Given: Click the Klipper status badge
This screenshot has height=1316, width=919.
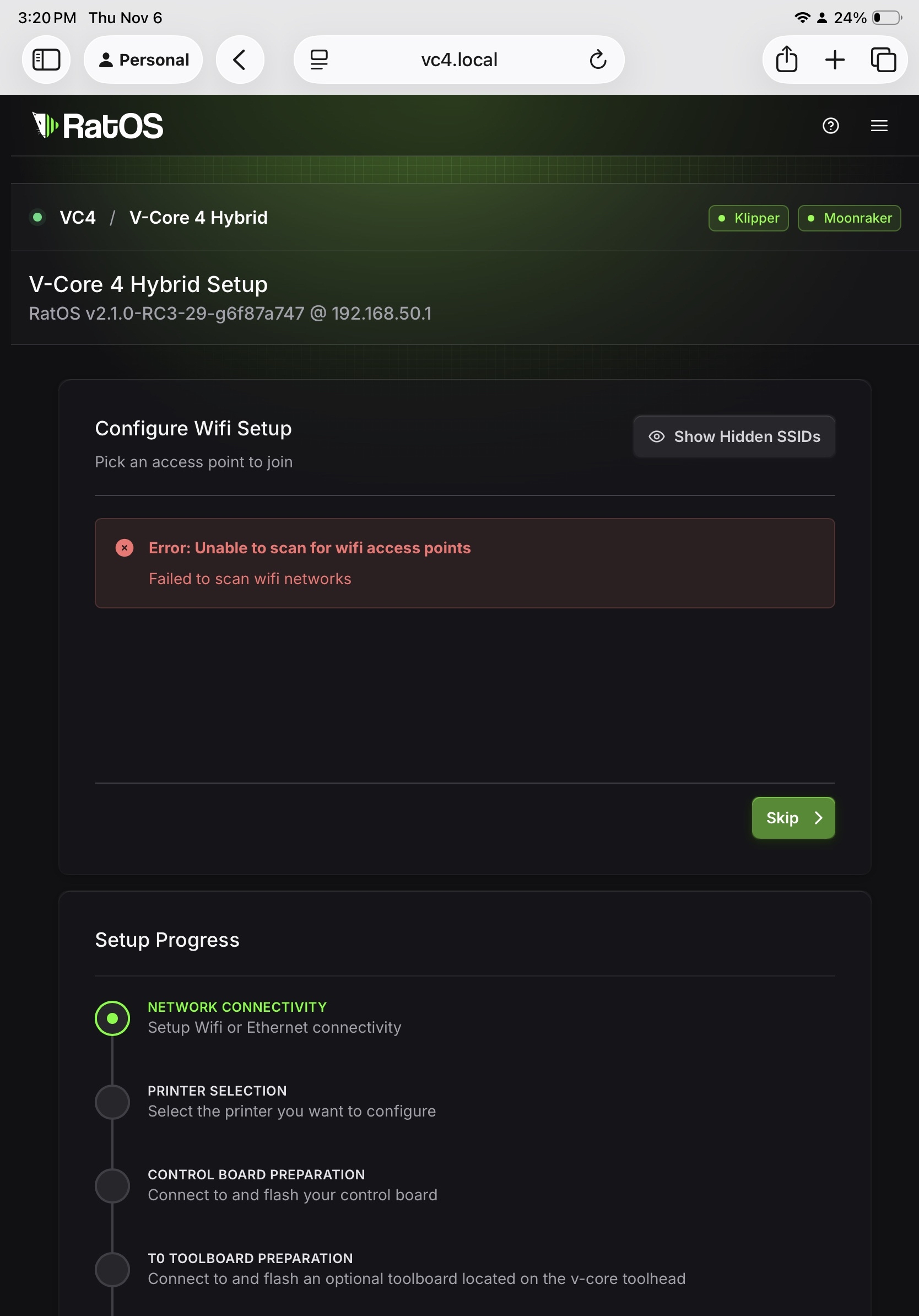Looking at the screenshot, I should pos(748,218).
